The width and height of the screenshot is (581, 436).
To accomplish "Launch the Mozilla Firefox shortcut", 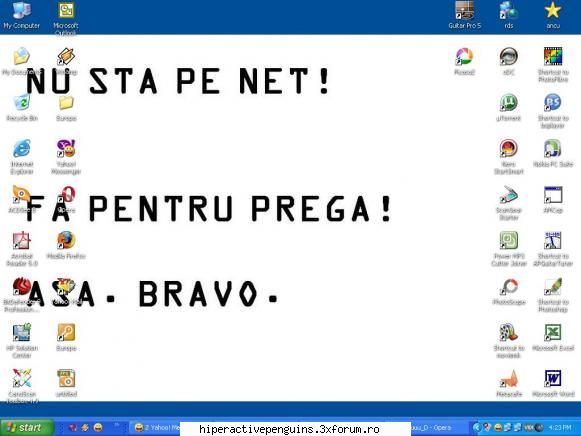I will point(66,245).
